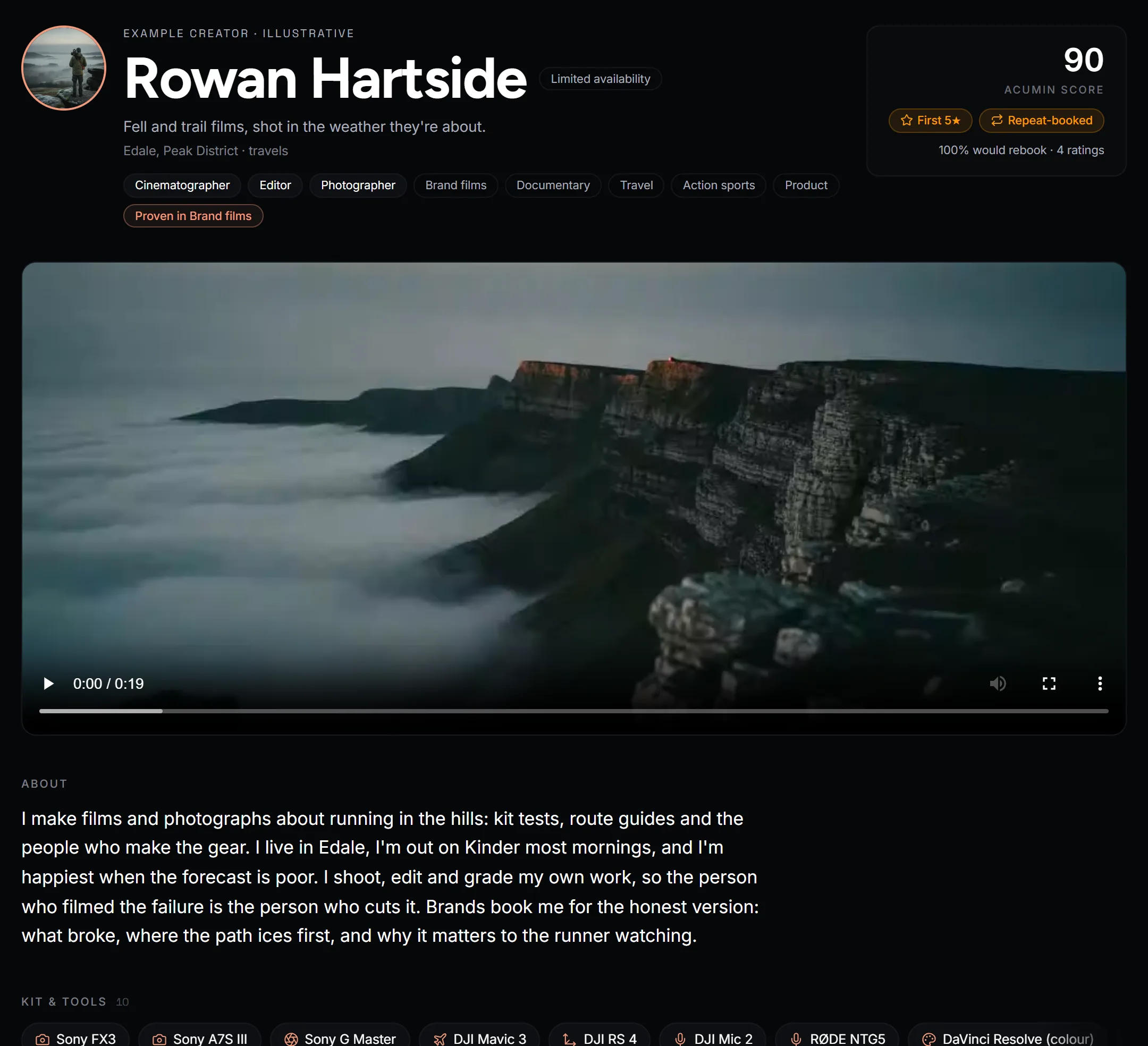
Task: Play the showreel video
Action: 48,684
